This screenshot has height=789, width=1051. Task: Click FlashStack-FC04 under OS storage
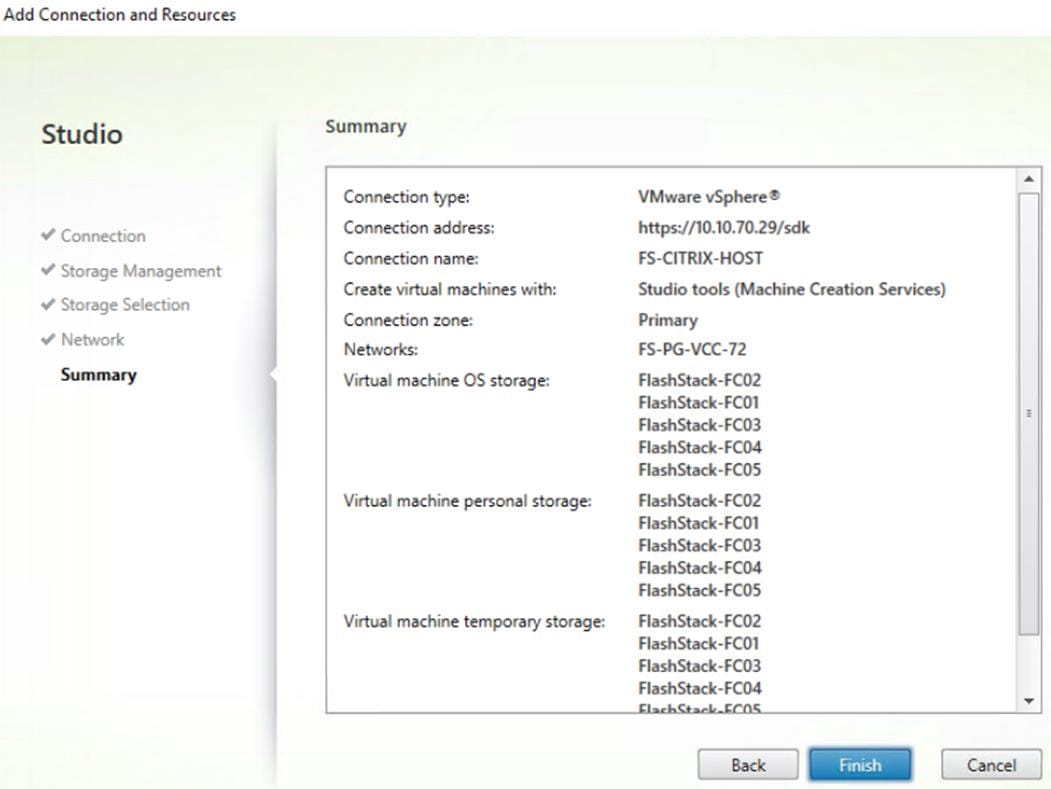click(700, 448)
